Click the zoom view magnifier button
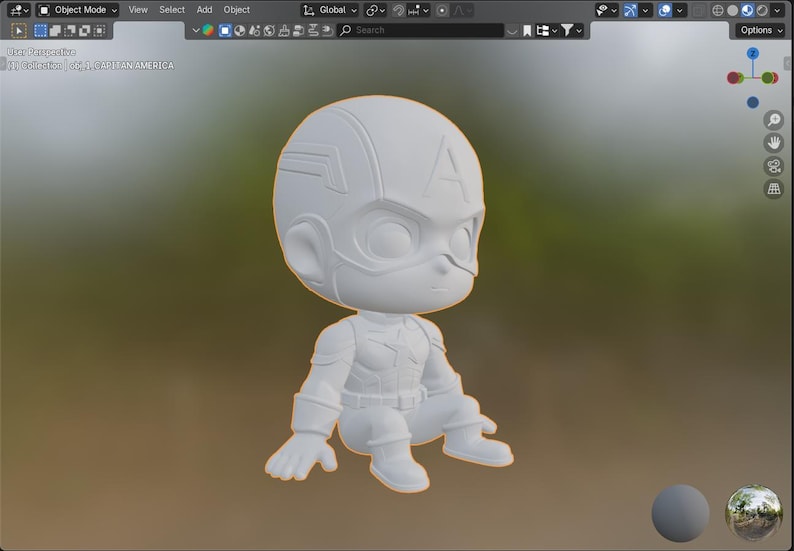 coord(774,120)
